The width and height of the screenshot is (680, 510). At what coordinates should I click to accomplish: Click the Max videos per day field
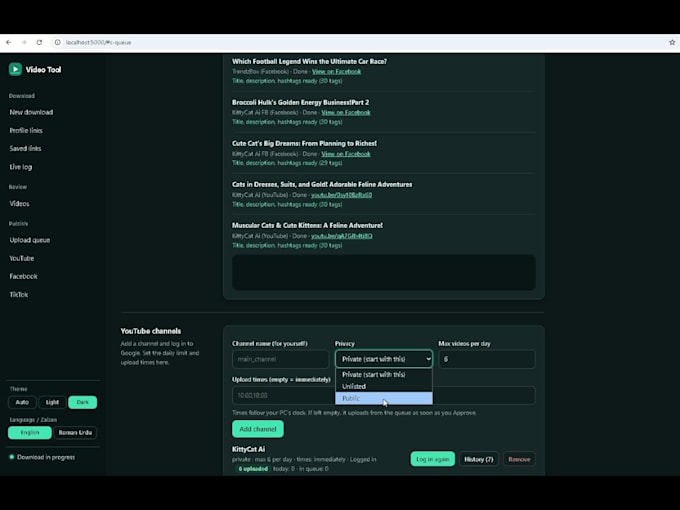[487, 360]
